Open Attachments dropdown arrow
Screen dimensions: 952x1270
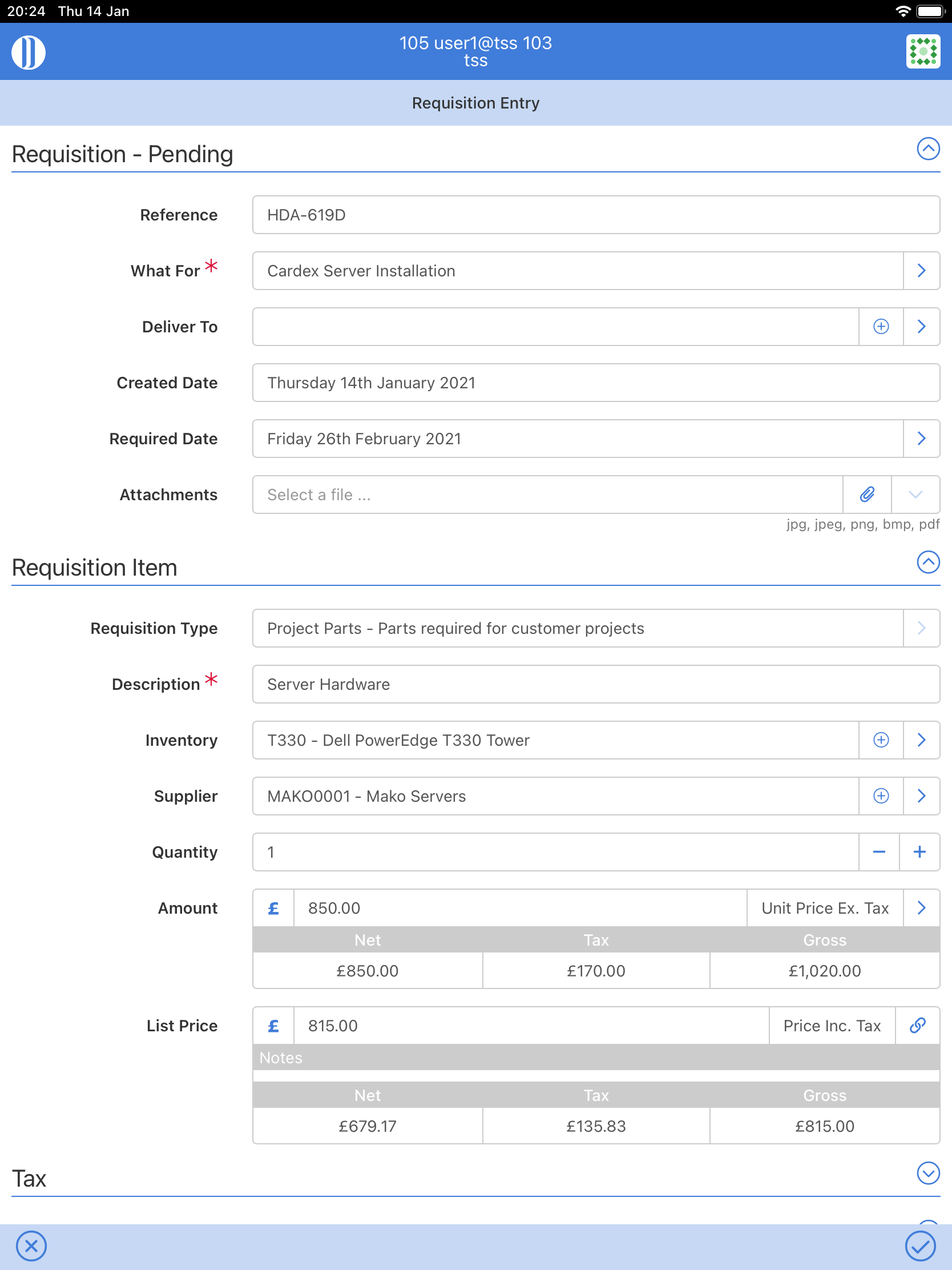[x=915, y=495]
